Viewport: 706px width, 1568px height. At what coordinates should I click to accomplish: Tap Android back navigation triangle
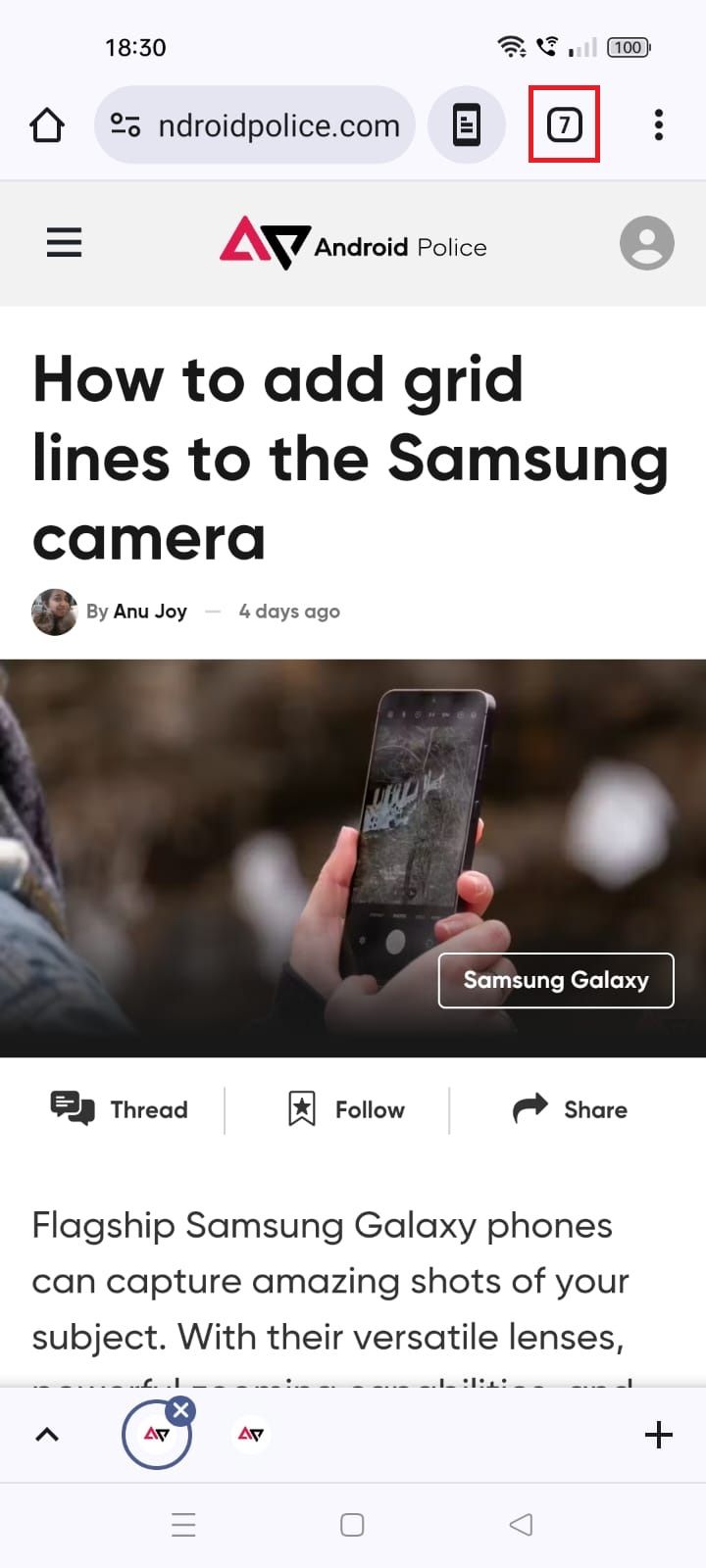pyautogui.click(x=522, y=1525)
